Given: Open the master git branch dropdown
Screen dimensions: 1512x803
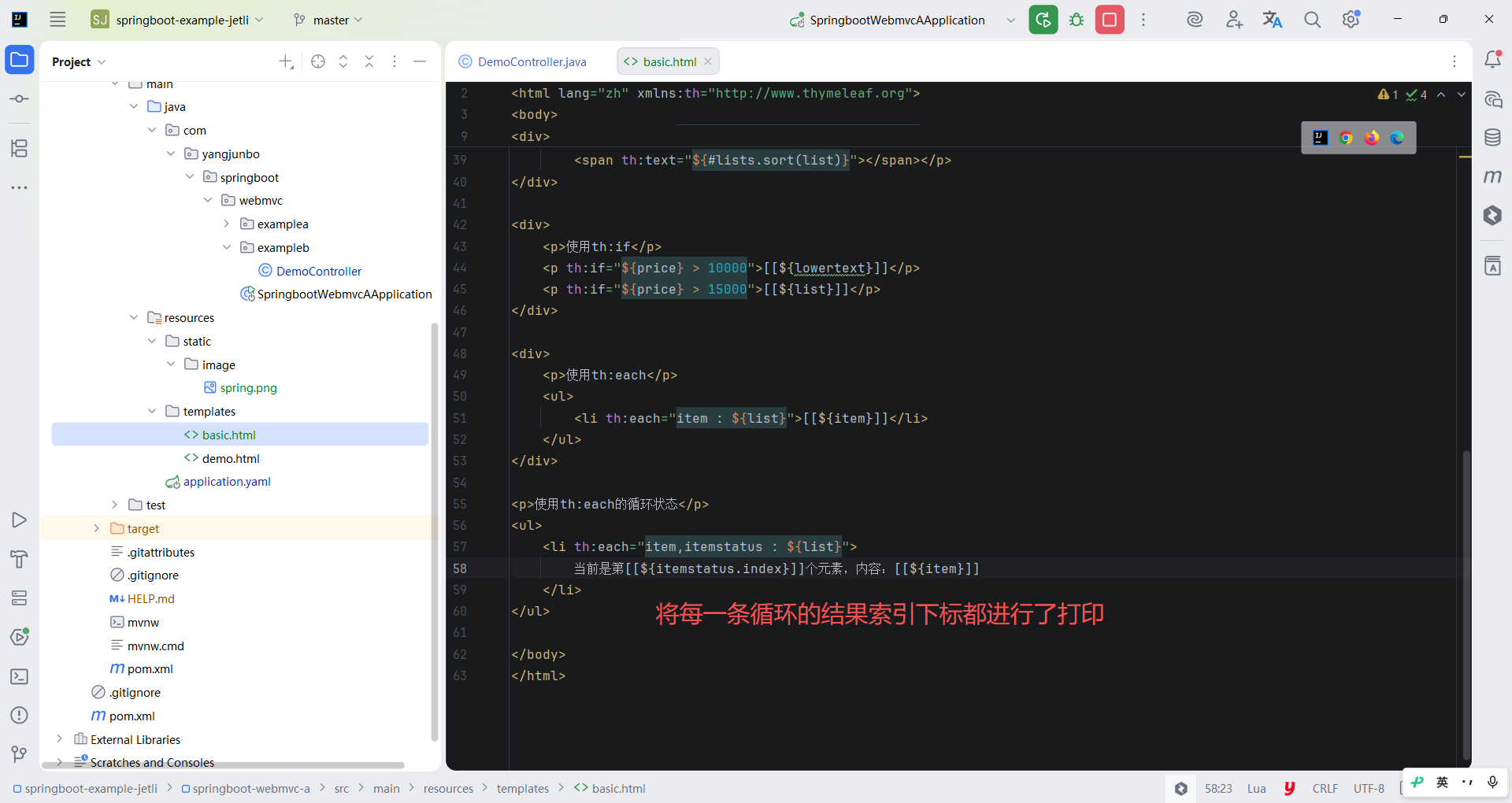Looking at the screenshot, I should pos(328,20).
